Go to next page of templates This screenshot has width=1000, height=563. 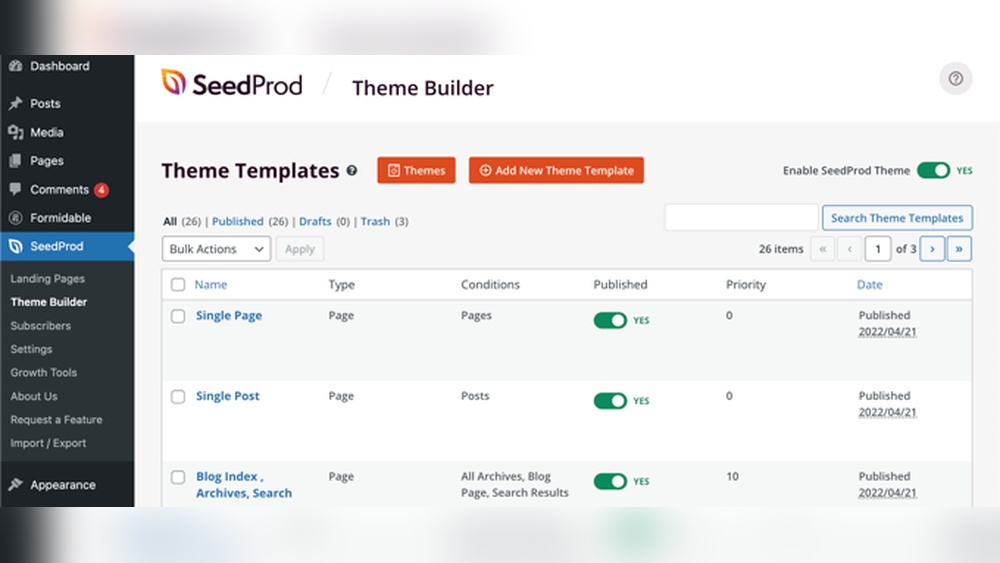(x=932, y=249)
